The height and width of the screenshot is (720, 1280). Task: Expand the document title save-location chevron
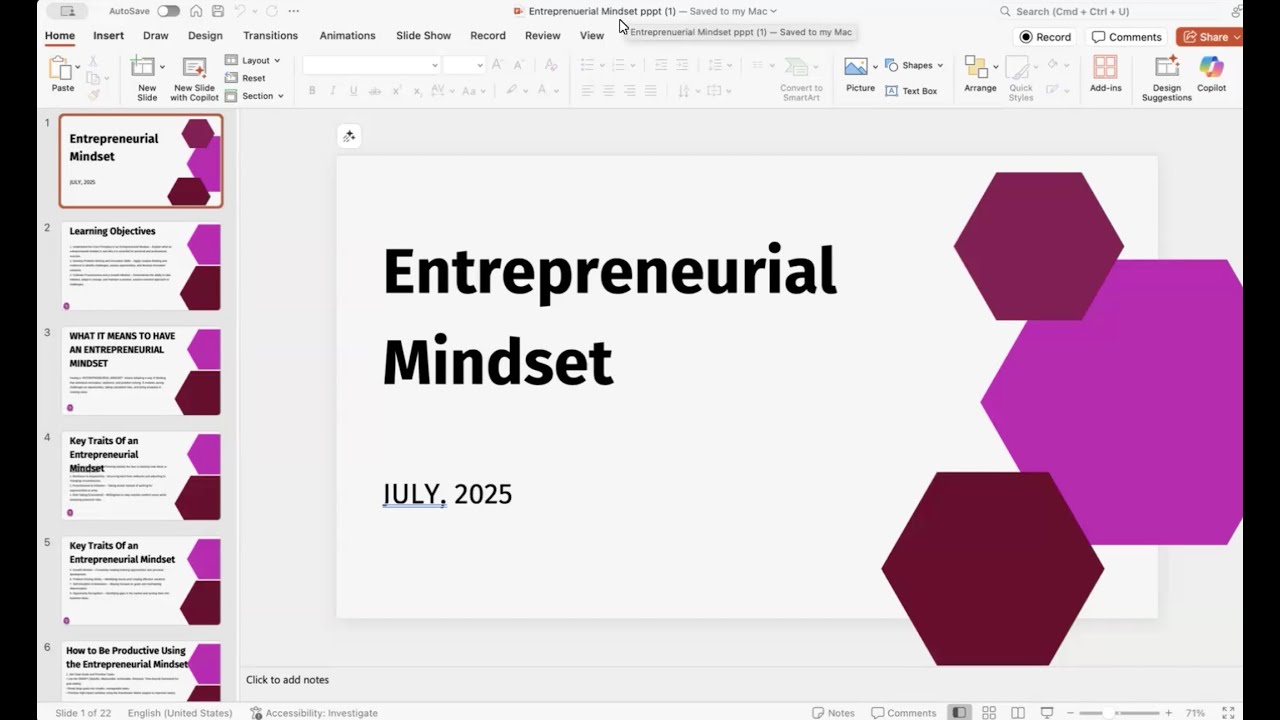click(773, 11)
